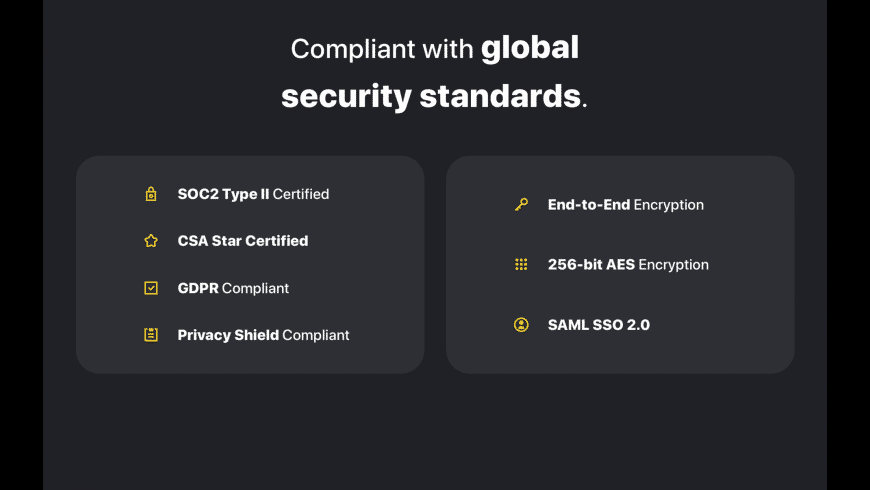Click the dot grid icon beside 256-bit AES

click(521, 265)
